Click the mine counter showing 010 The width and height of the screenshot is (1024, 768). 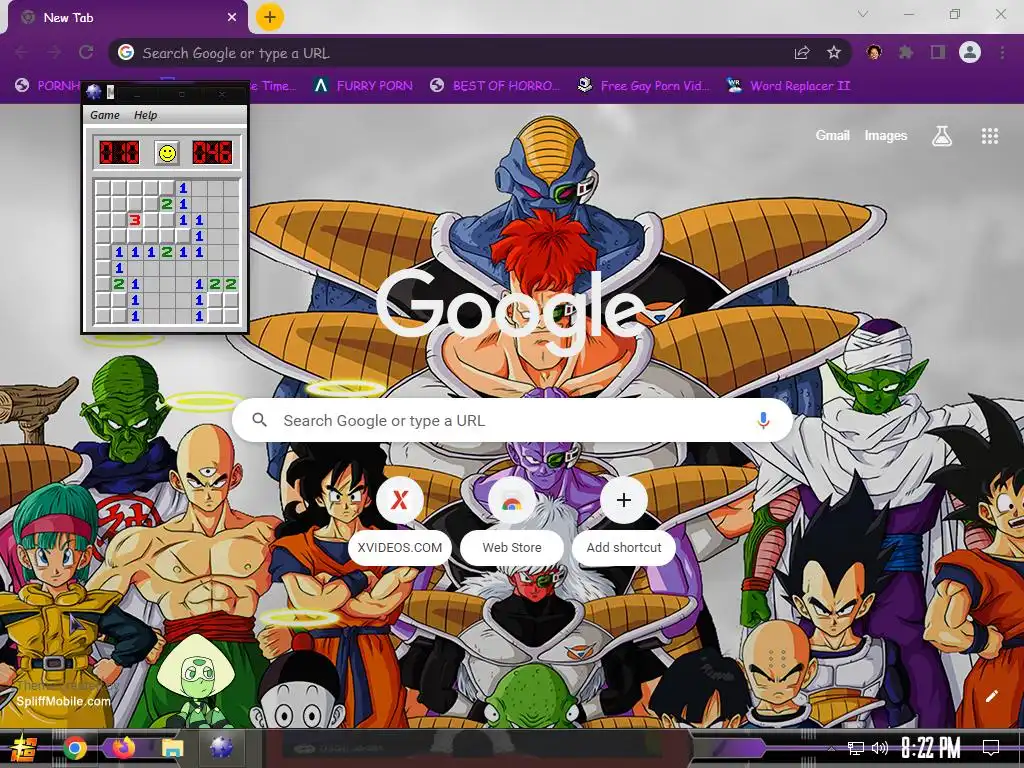[119, 153]
